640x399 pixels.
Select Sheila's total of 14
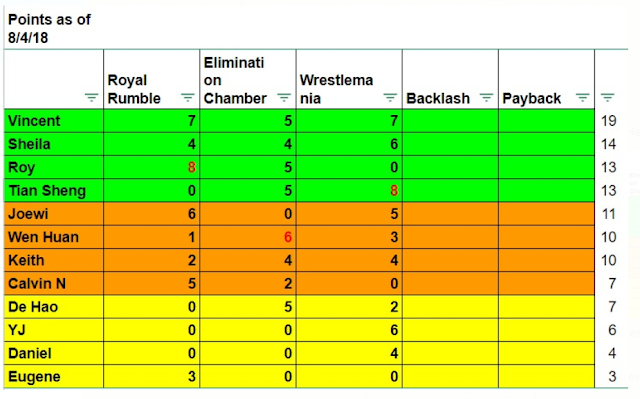tap(611, 144)
